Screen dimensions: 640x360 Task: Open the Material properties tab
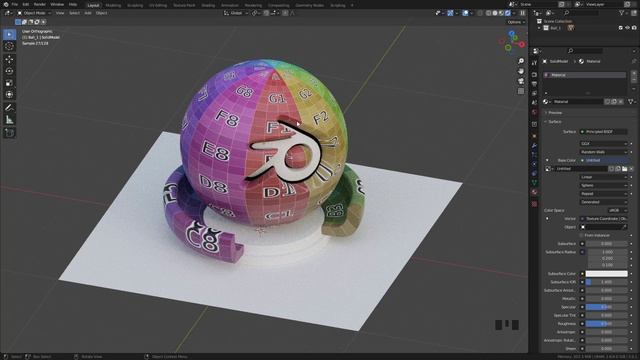click(x=534, y=192)
